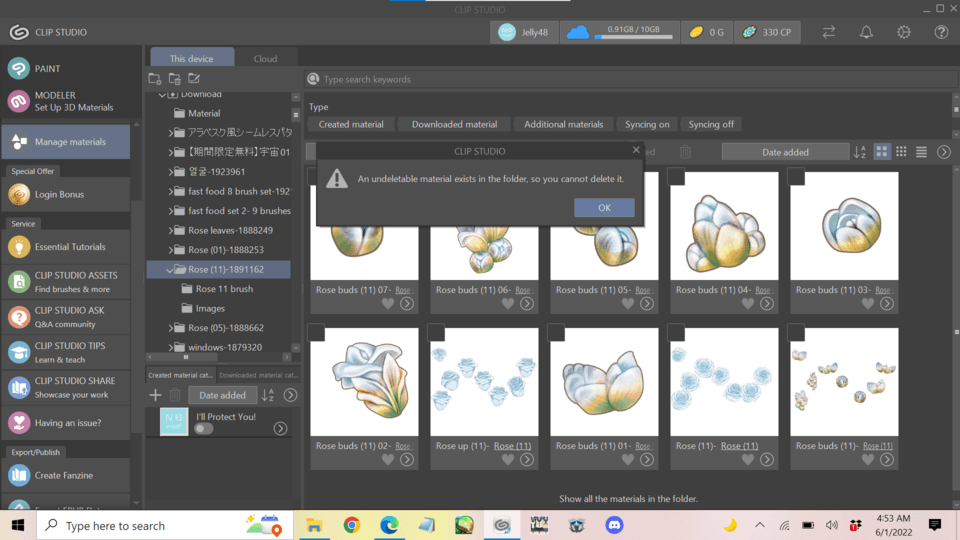Close the CLIP STUDIO warning dialog
The image size is (960, 540).
click(636, 150)
